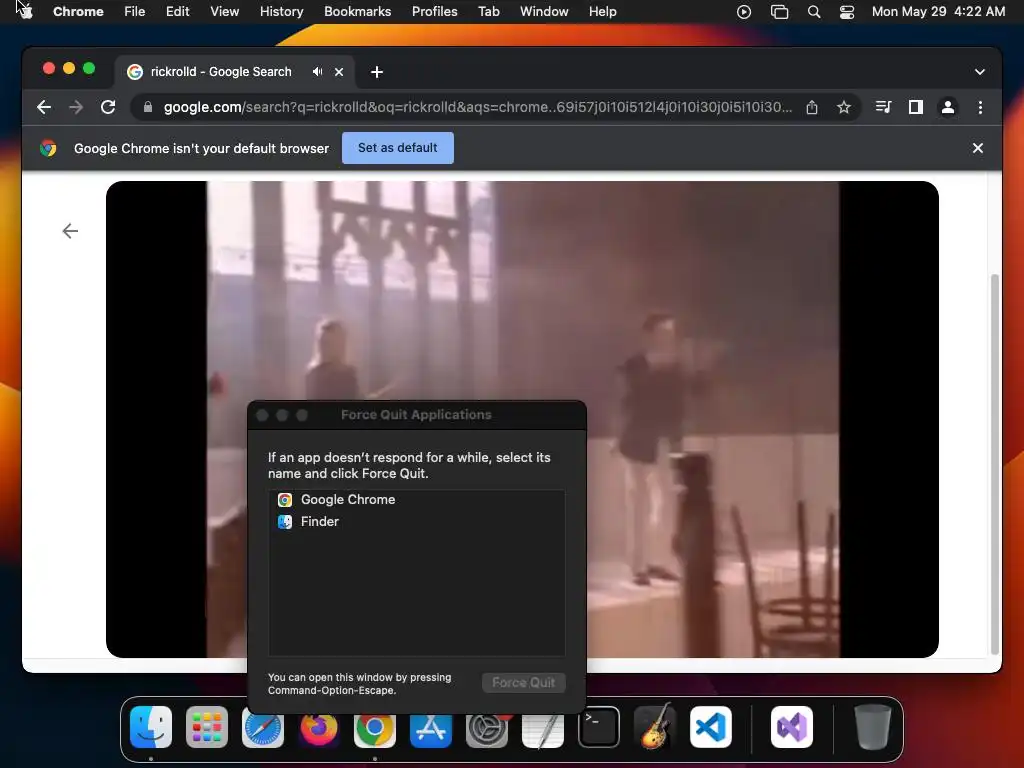Open the media controls toolbar icon
This screenshot has width=1024, height=768.
[x=884, y=107]
